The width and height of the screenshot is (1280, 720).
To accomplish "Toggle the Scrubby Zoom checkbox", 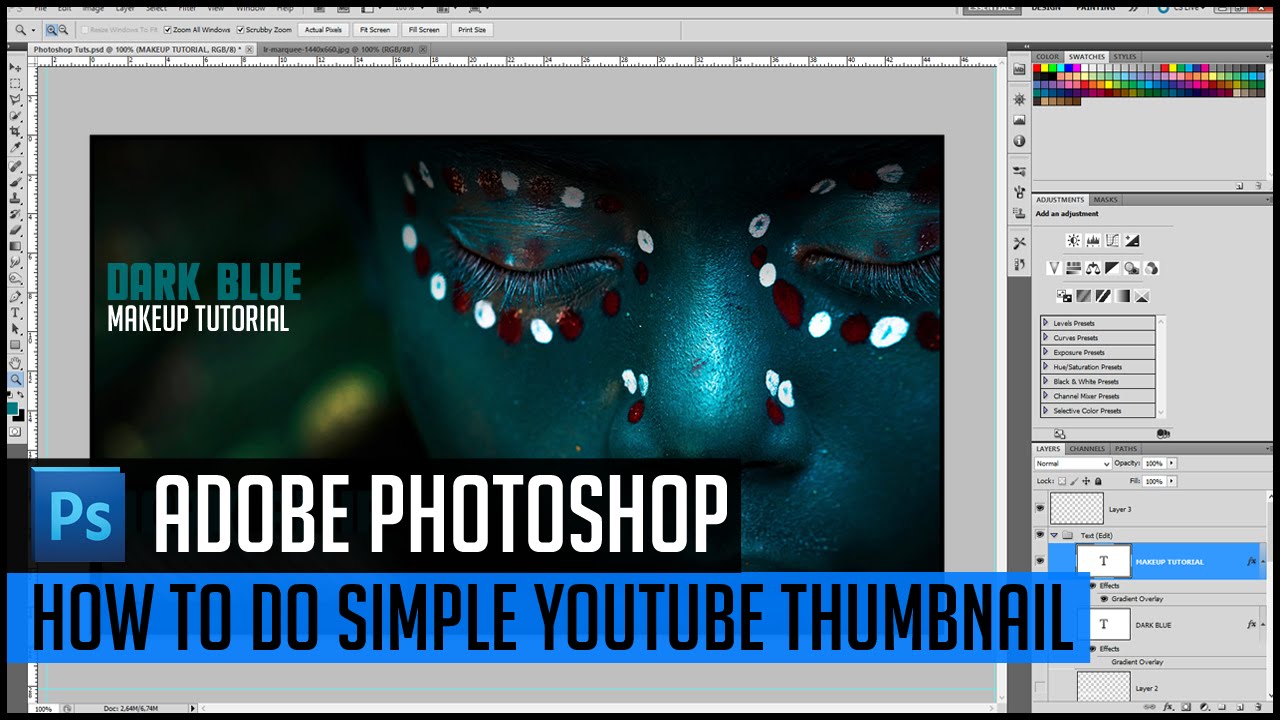I will [x=240, y=30].
